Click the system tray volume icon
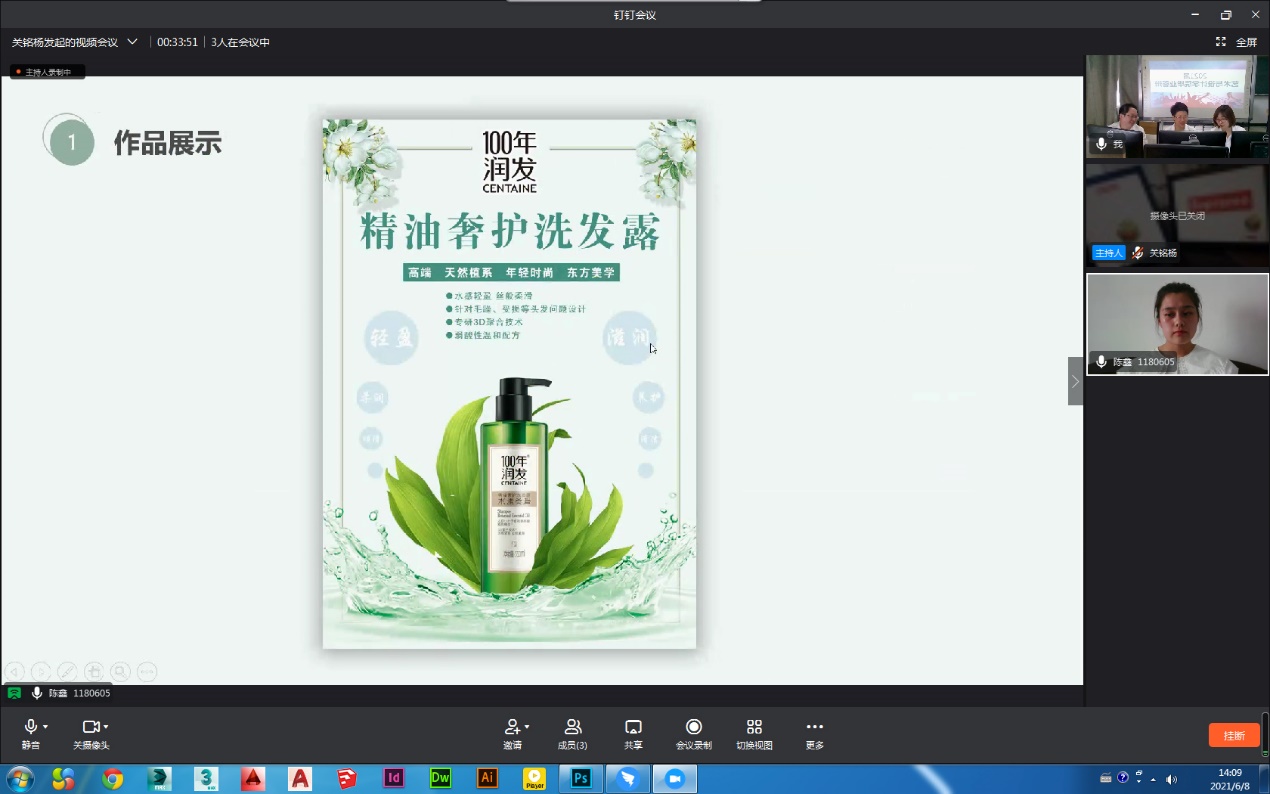Image resolution: width=1270 pixels, height=794 pixels. point(1171,778)
